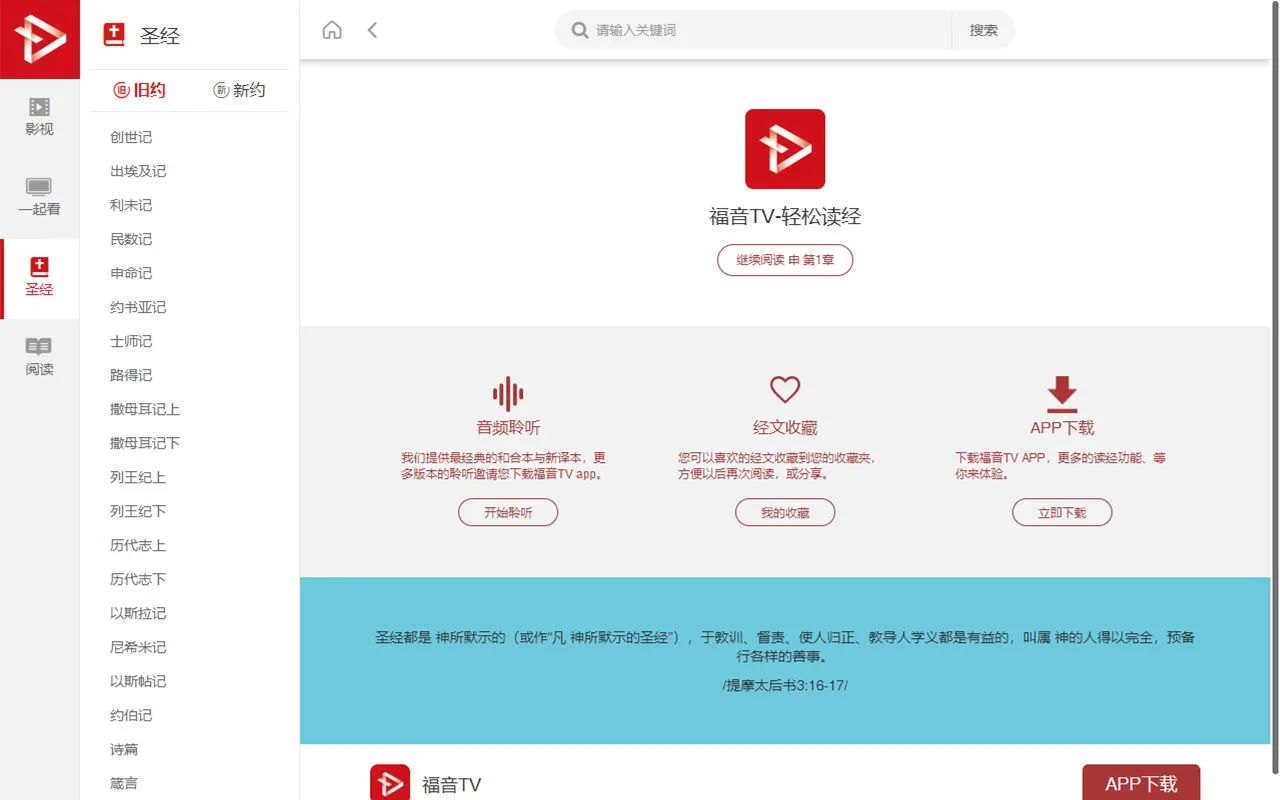Click 继续阅读 申 第1章 button
Viewport: 1280px width, 800px height.
[785, 260]
